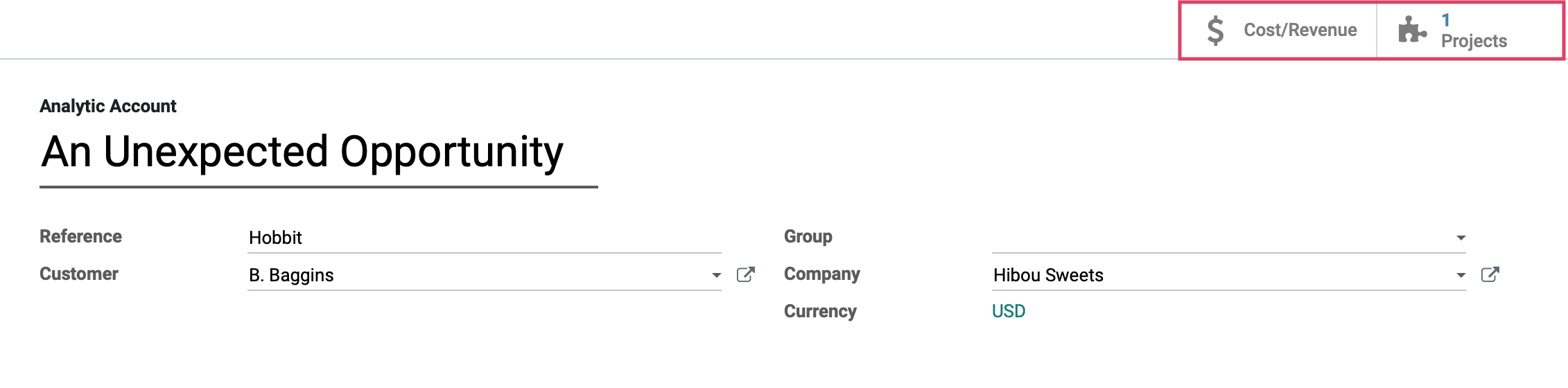Click the Analytic Account heading label
Viewport: 1568px width, 388px height.
coord(108,106)
